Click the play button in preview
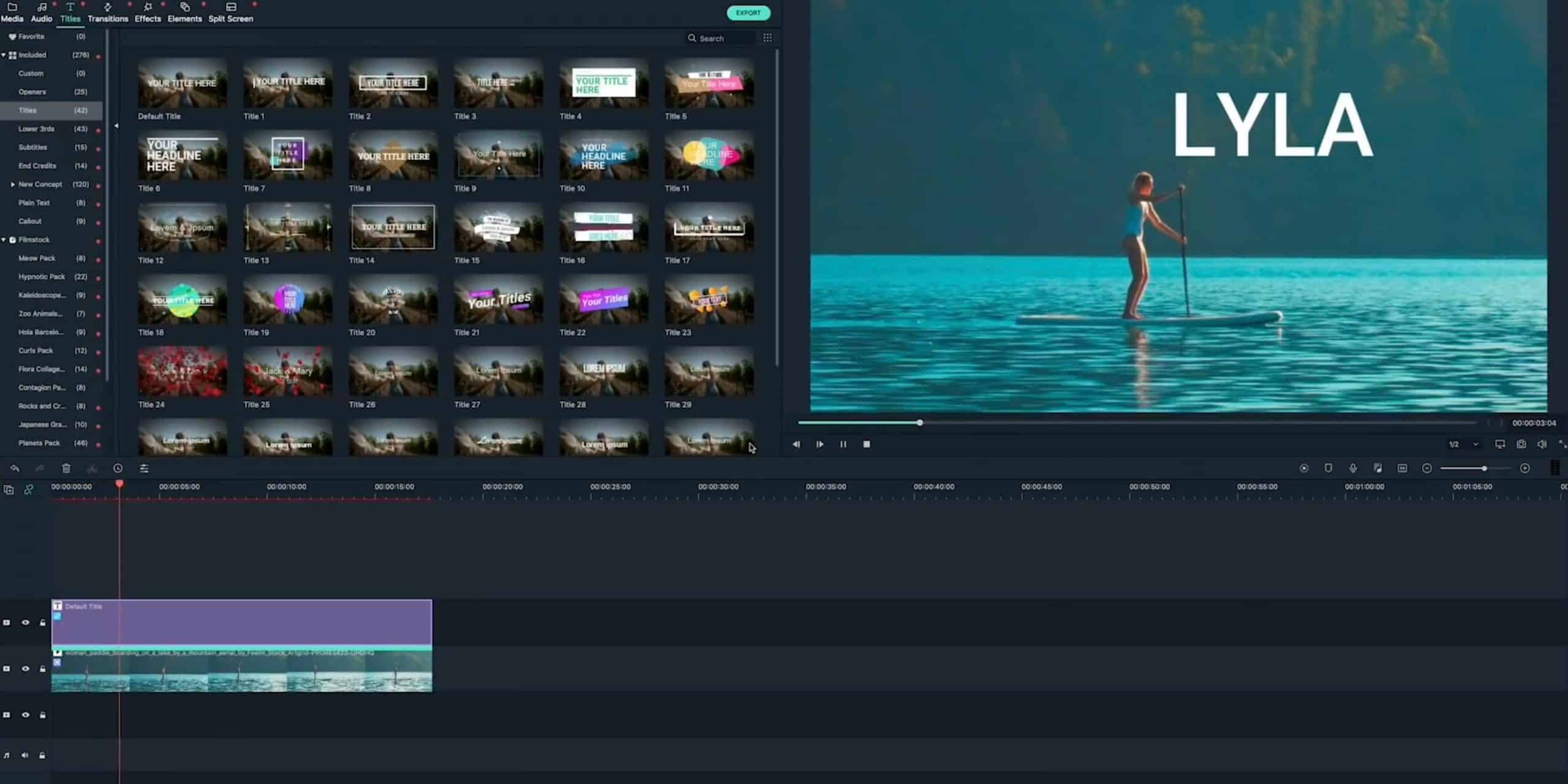 (820, 444)
